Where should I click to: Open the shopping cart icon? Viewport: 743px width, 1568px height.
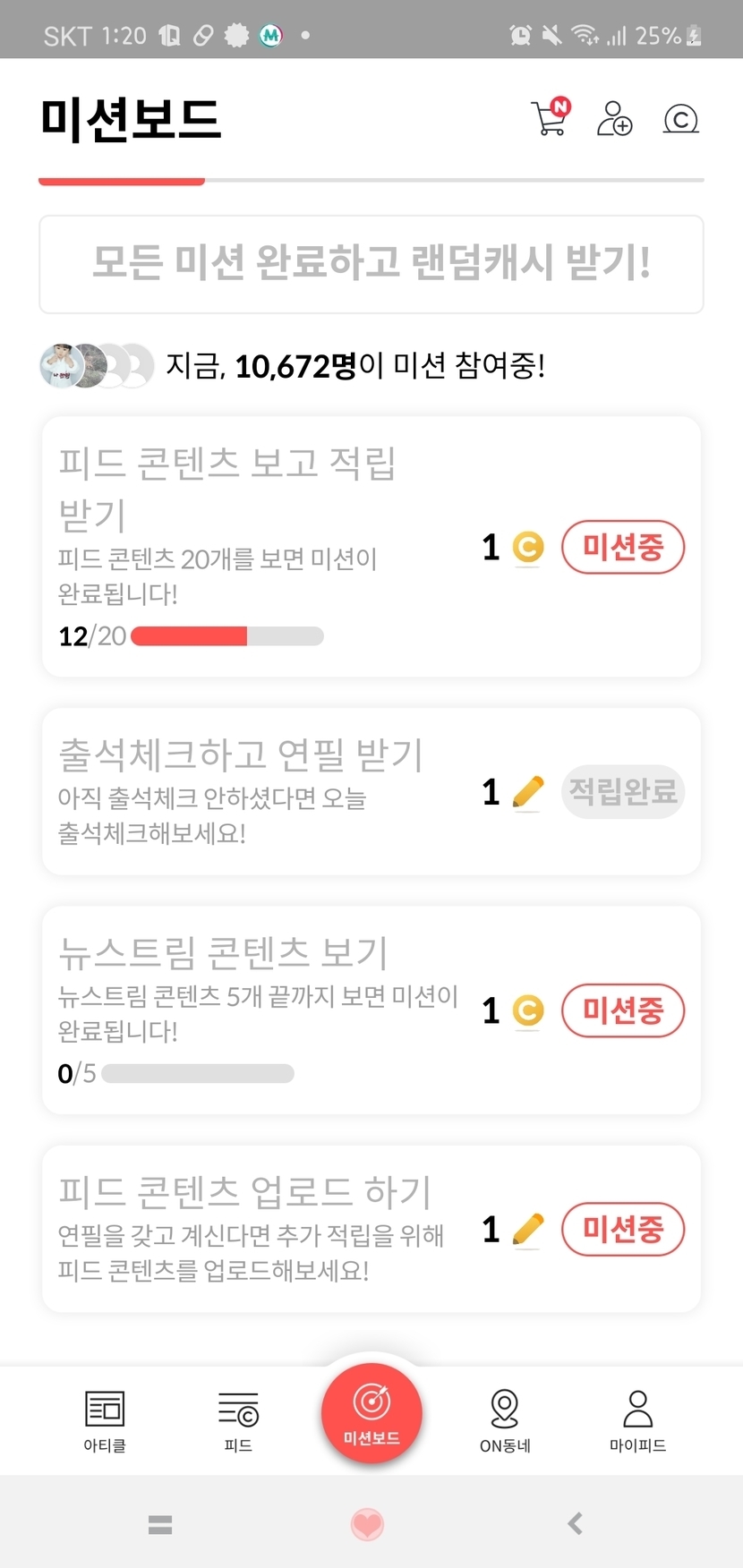tap(549, 118)
